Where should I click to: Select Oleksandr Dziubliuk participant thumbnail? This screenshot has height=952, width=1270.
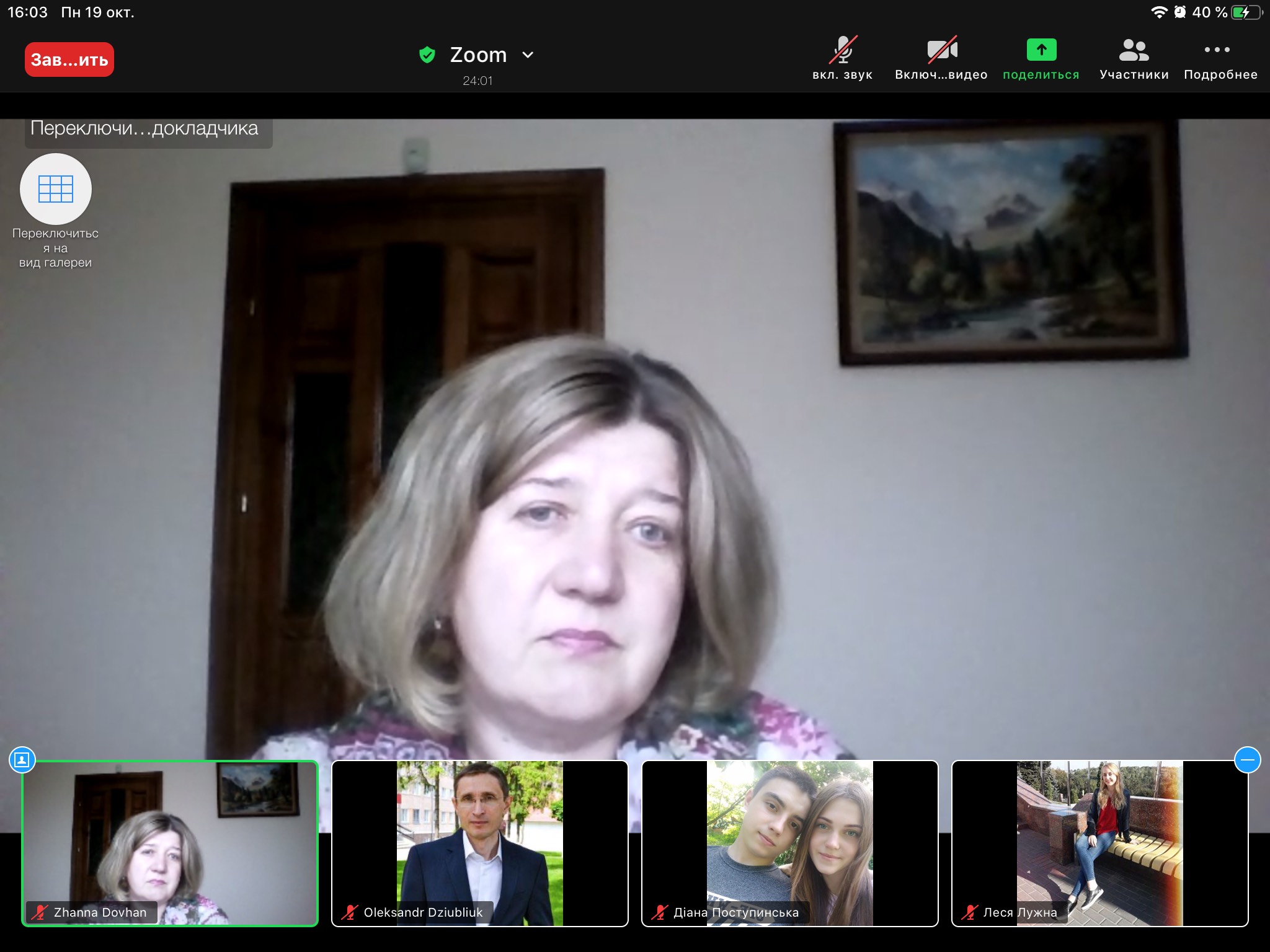tap(480, 844)
